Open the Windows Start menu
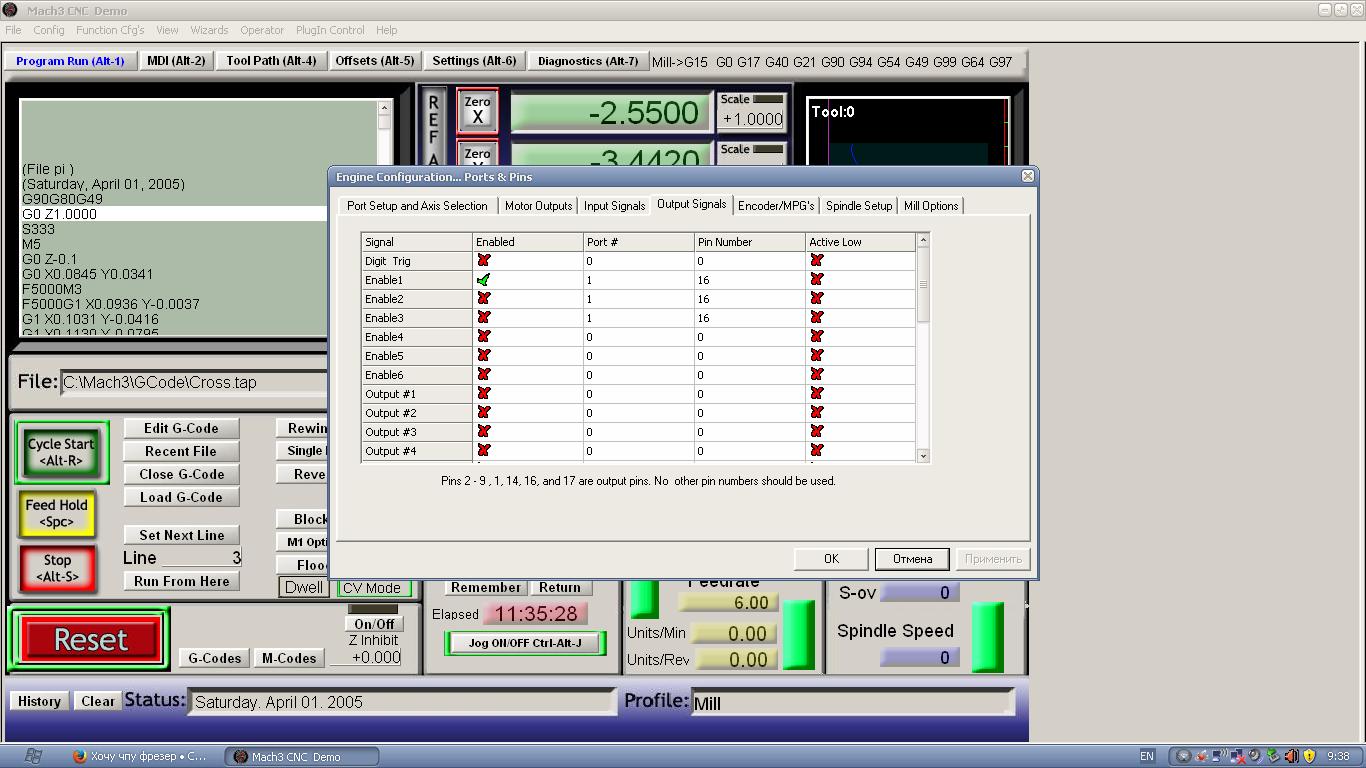The height and width of the screenshot is (768, 1366). [33, 756]
